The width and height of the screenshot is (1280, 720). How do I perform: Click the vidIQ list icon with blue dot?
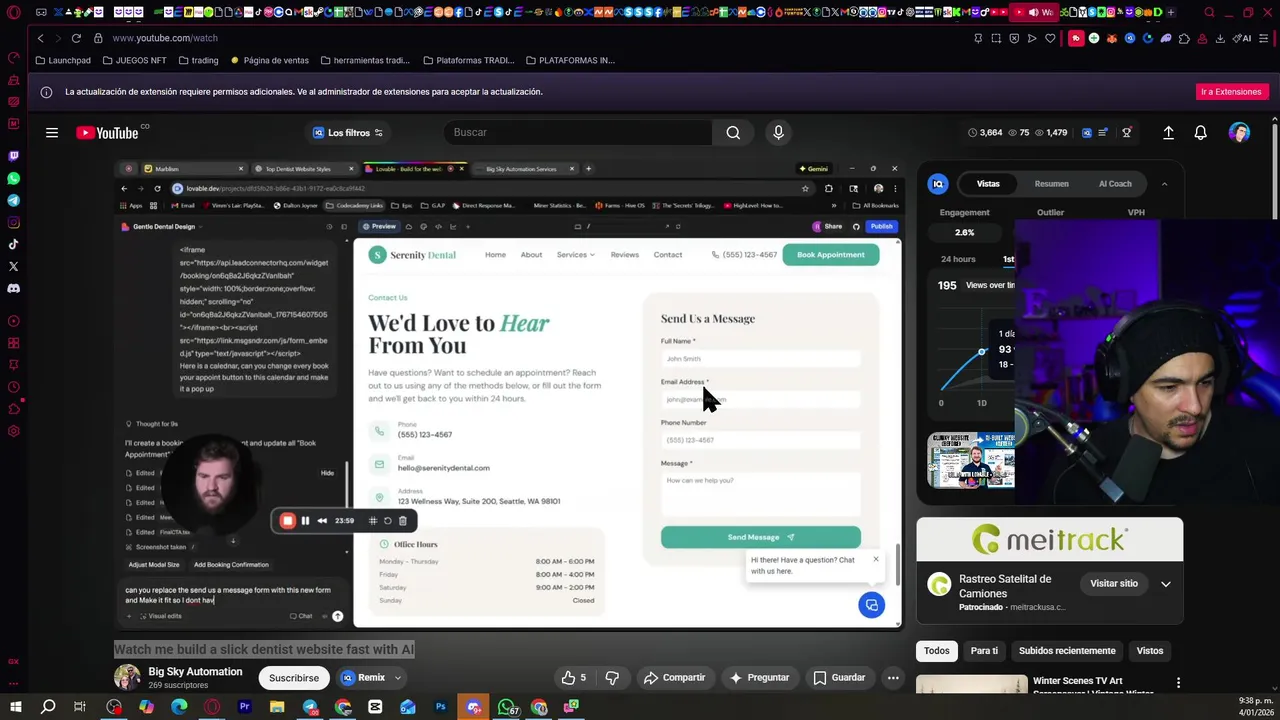pyautogui.click(x=1103, y=132)
